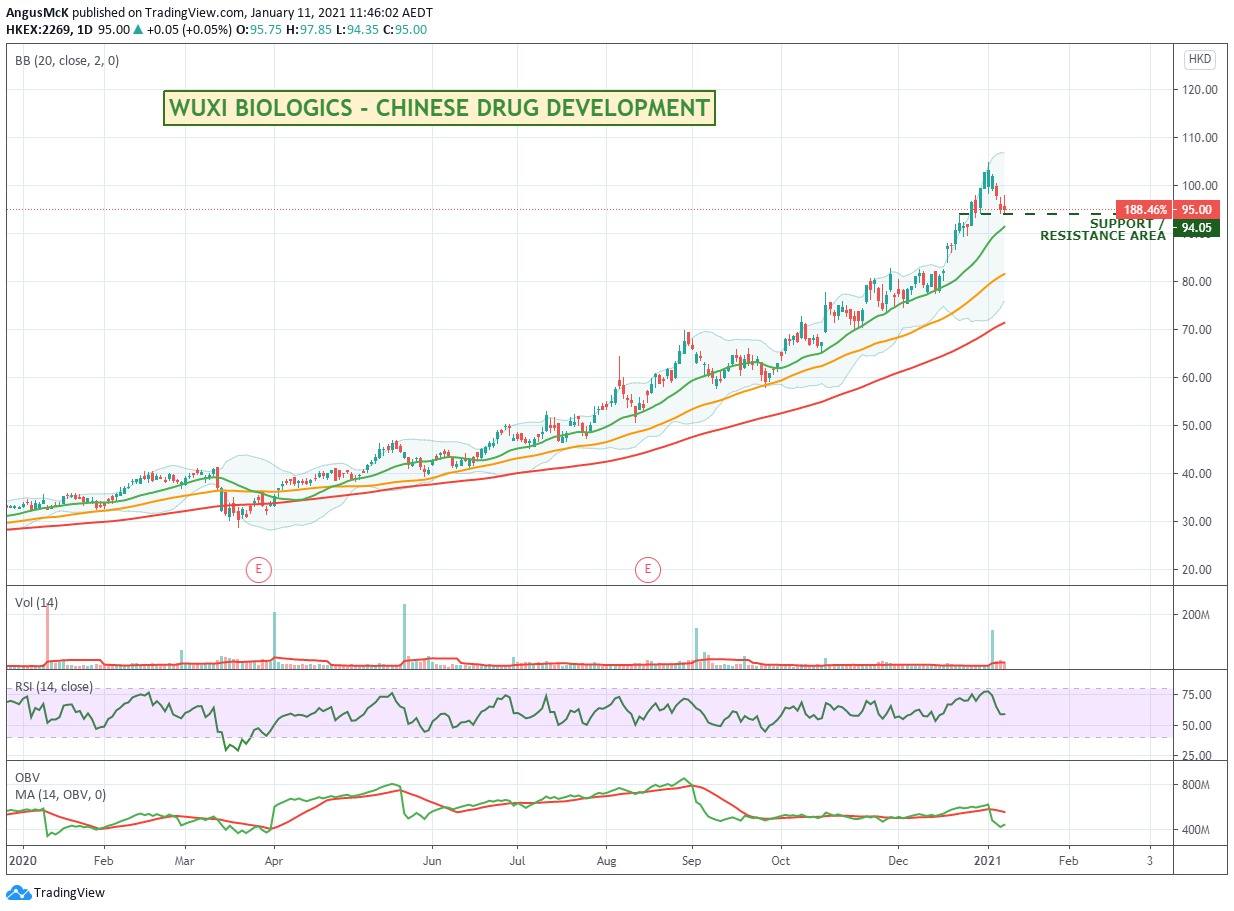Click the Aug label on time axis
The image size is (1234, 911).
coord(605,860)
